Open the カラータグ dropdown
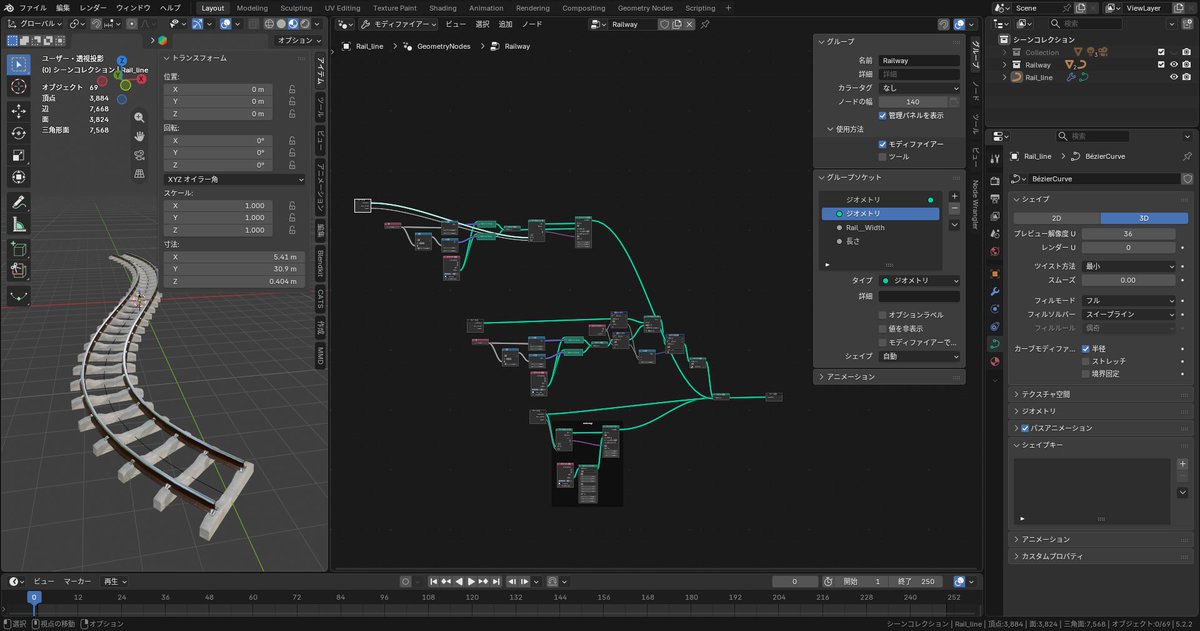The image size is (1200, 631). pyautogui.click(x=919, y=88)
